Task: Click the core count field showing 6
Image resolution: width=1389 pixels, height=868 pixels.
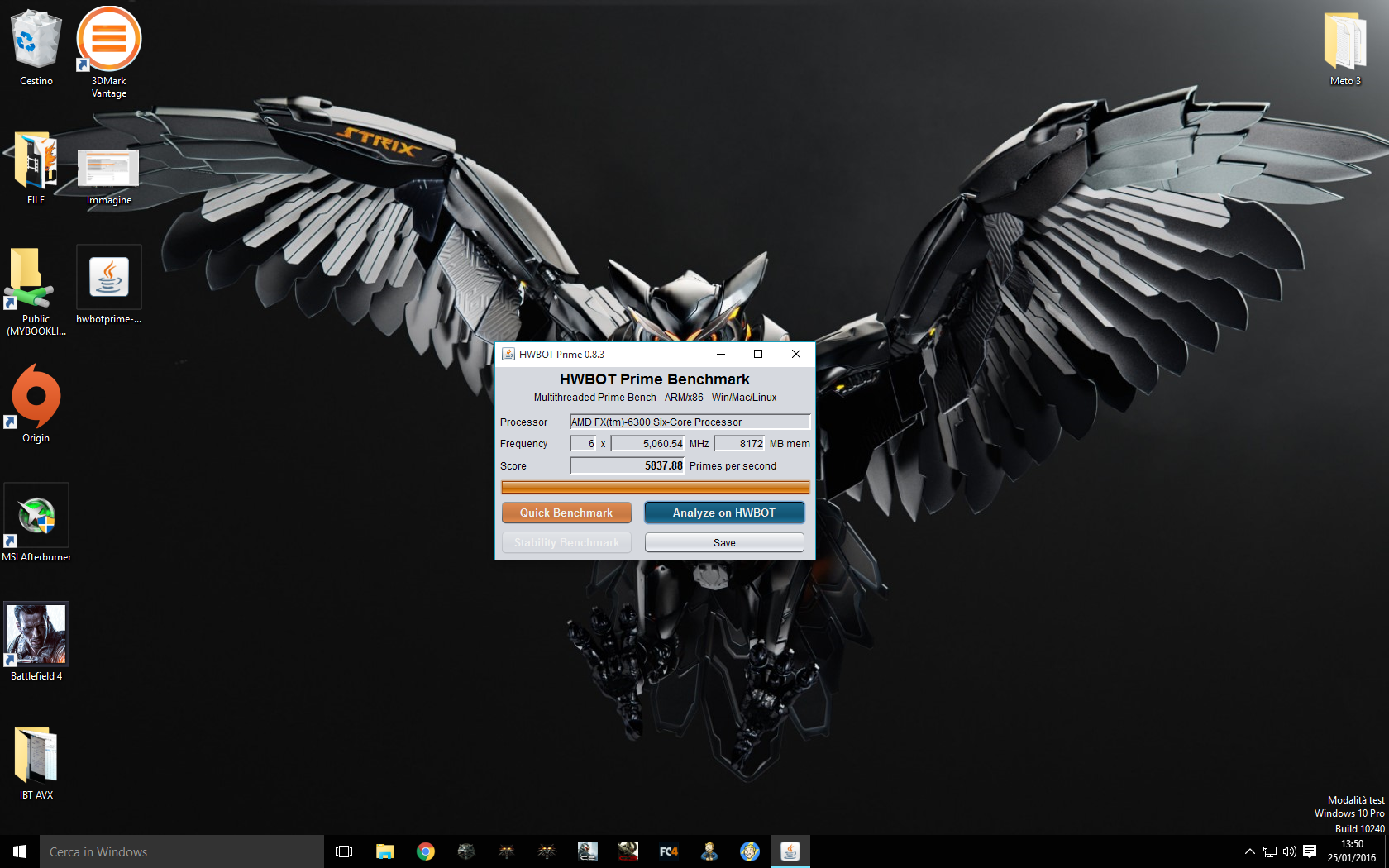Action: 583,444
